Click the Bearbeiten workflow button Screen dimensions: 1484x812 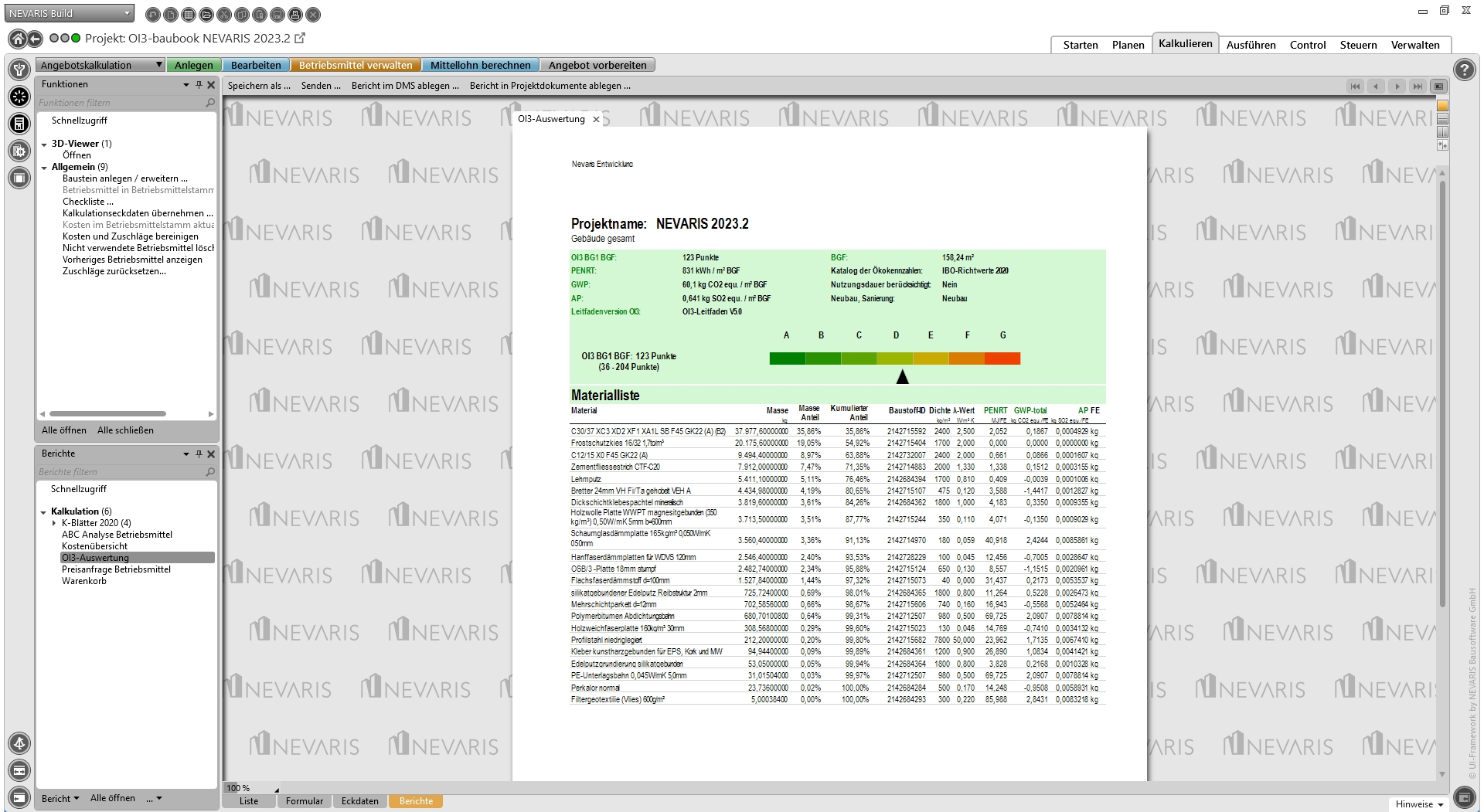(256, 65)
